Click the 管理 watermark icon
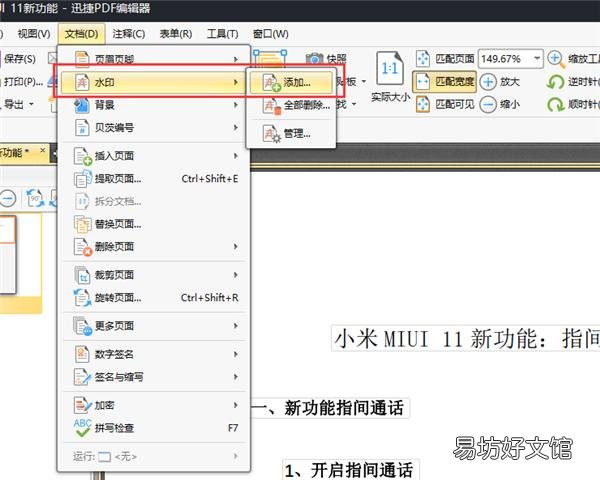The image size is (600, 480). pyautogui.click(x=272, y=133)
